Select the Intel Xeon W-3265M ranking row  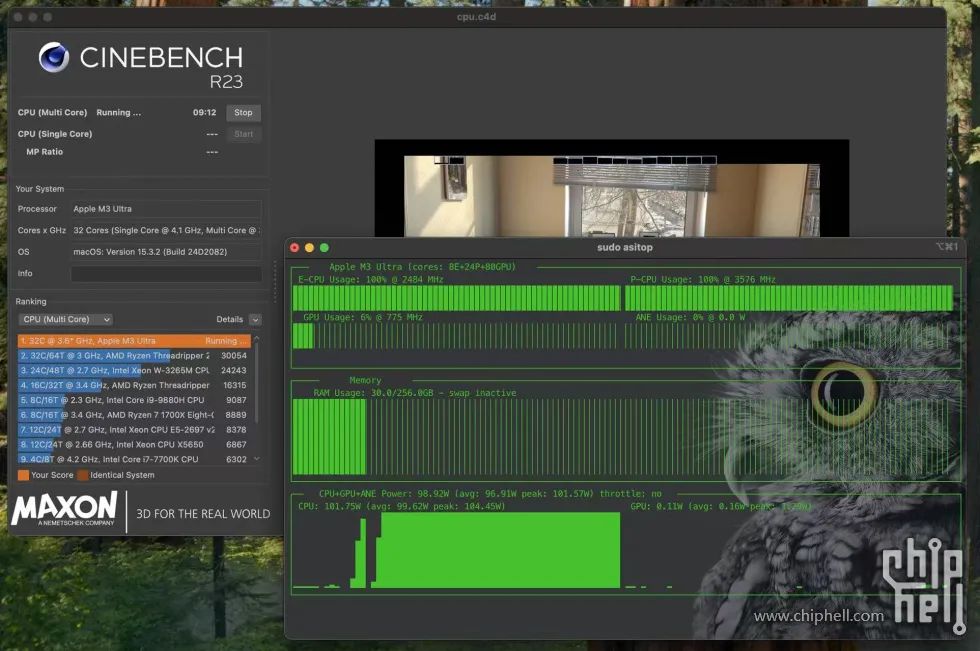click(134, 370)
